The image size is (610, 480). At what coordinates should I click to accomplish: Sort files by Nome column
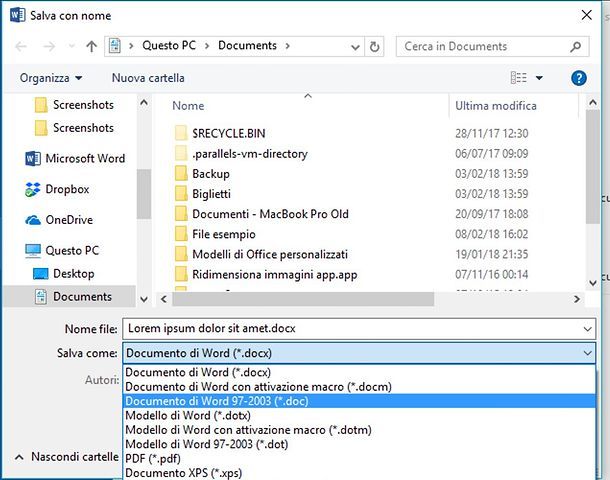[188, 106]
